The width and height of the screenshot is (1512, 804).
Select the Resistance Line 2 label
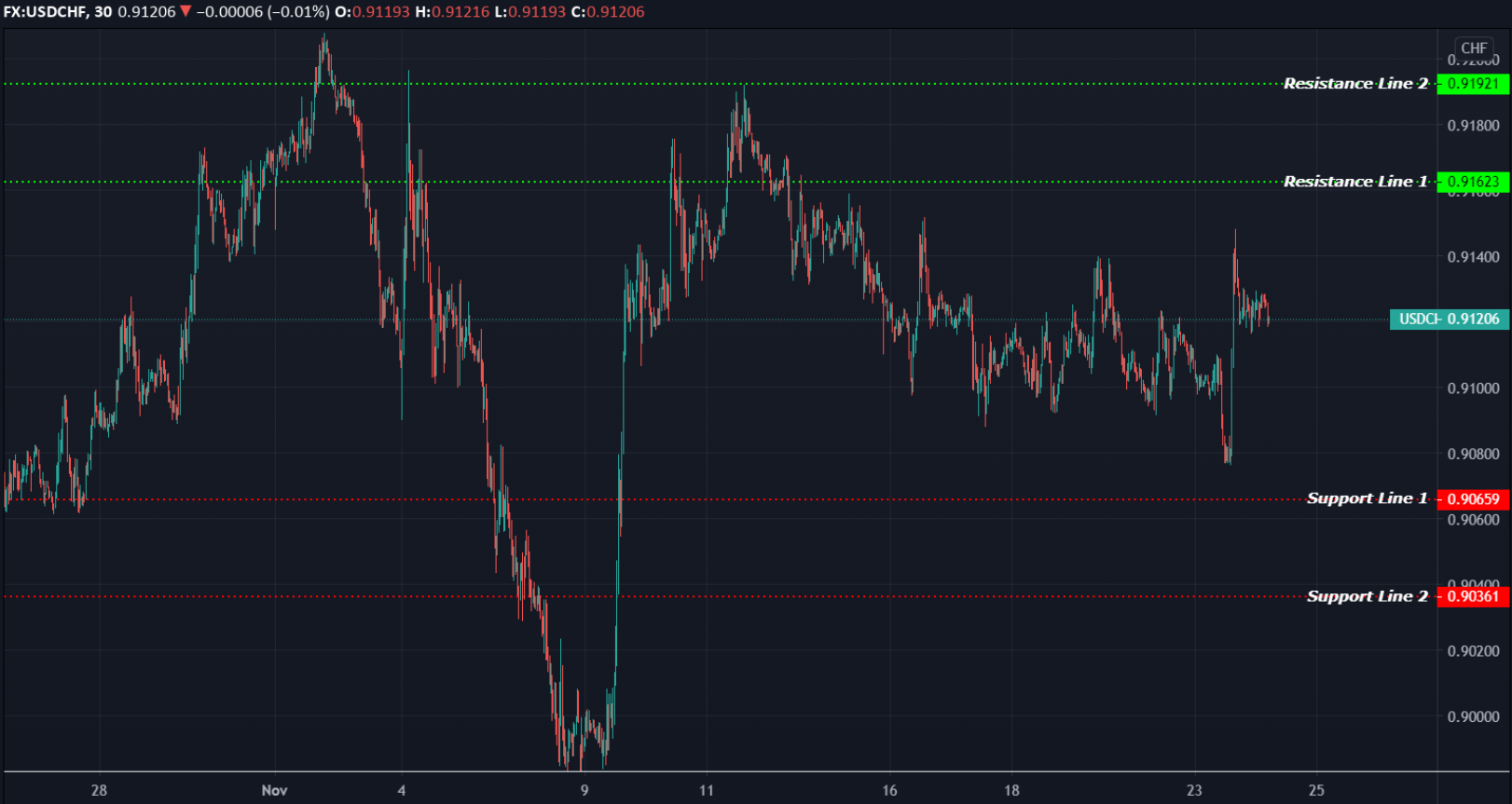pyautogui.click(x=1355, y=84)
